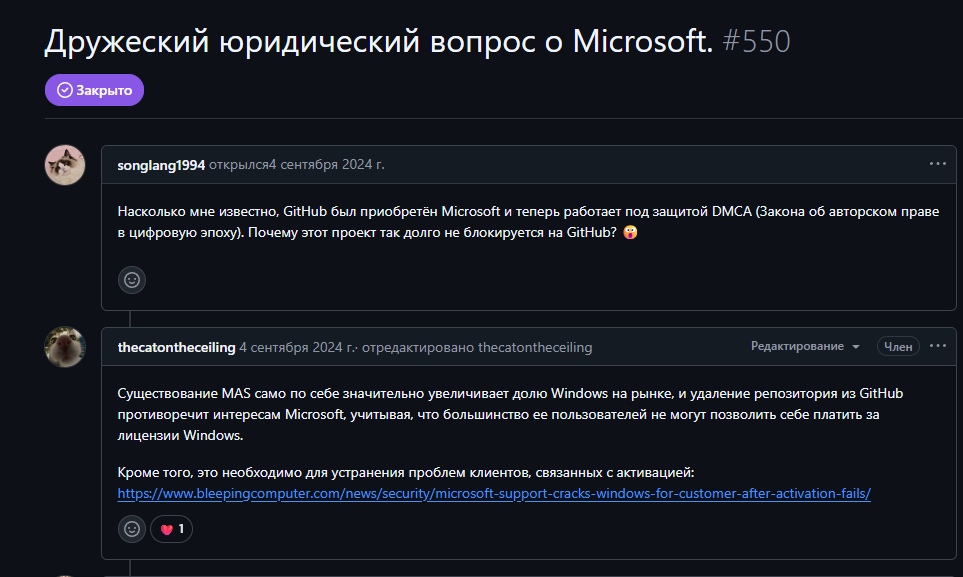Image resolution: width=963 pixels, height=577 pixels.
Task: Add emoji reaction to songlang1994's comment
Action: [132, 280]
